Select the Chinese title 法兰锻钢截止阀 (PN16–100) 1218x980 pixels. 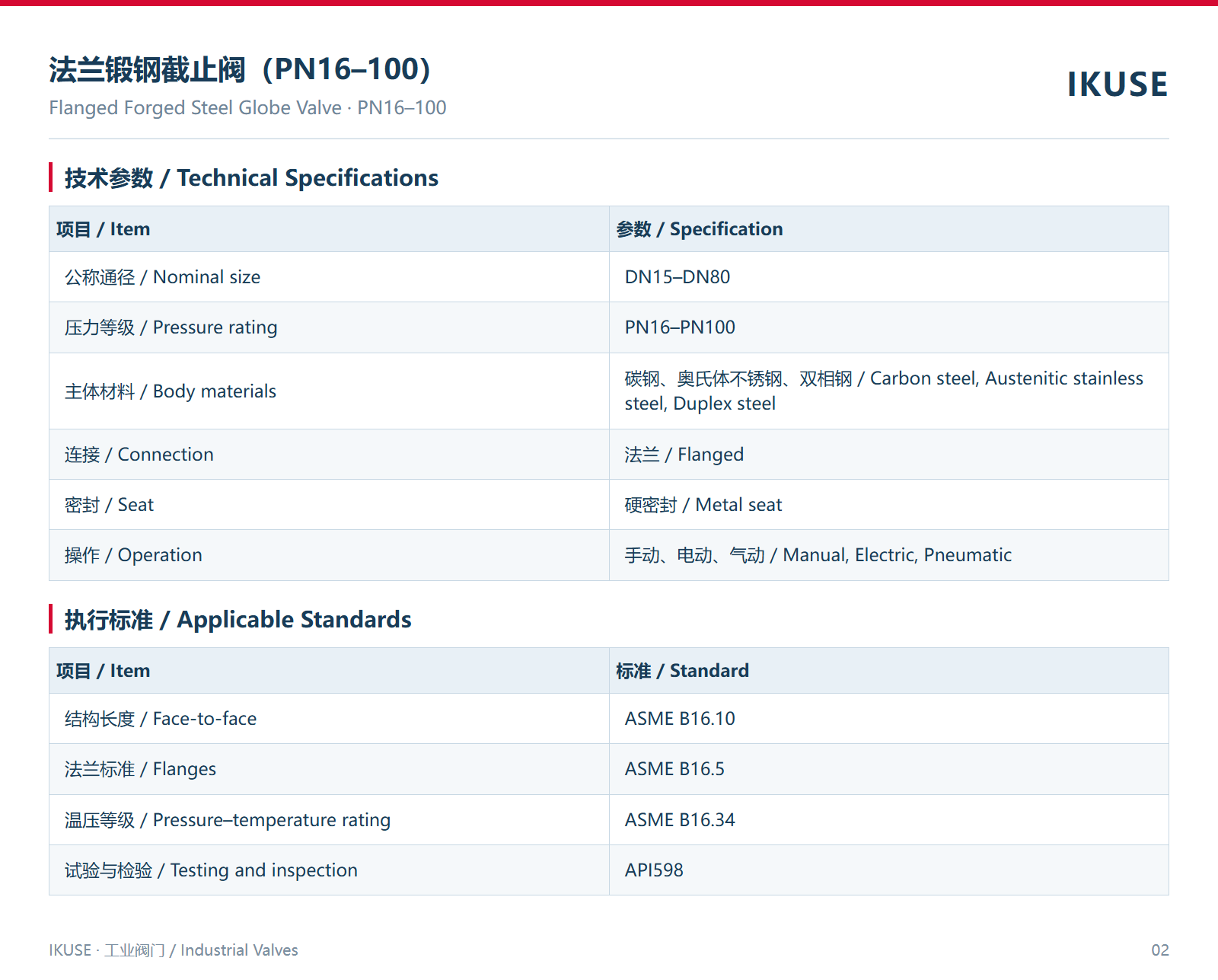240,69
